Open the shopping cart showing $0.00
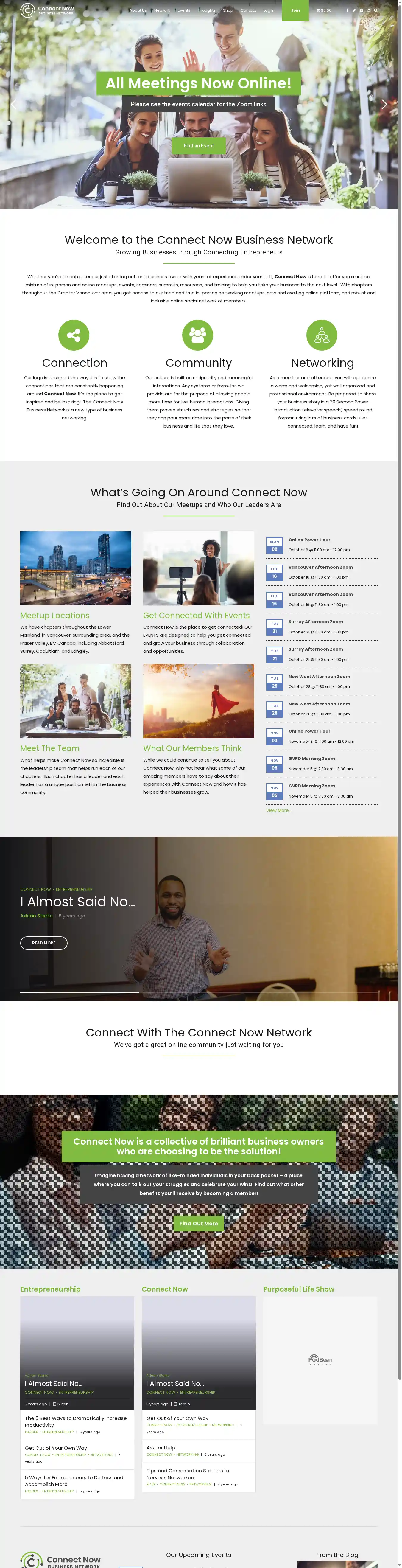The width and height of the screenshot is (402, 1568). click(324, 10)
